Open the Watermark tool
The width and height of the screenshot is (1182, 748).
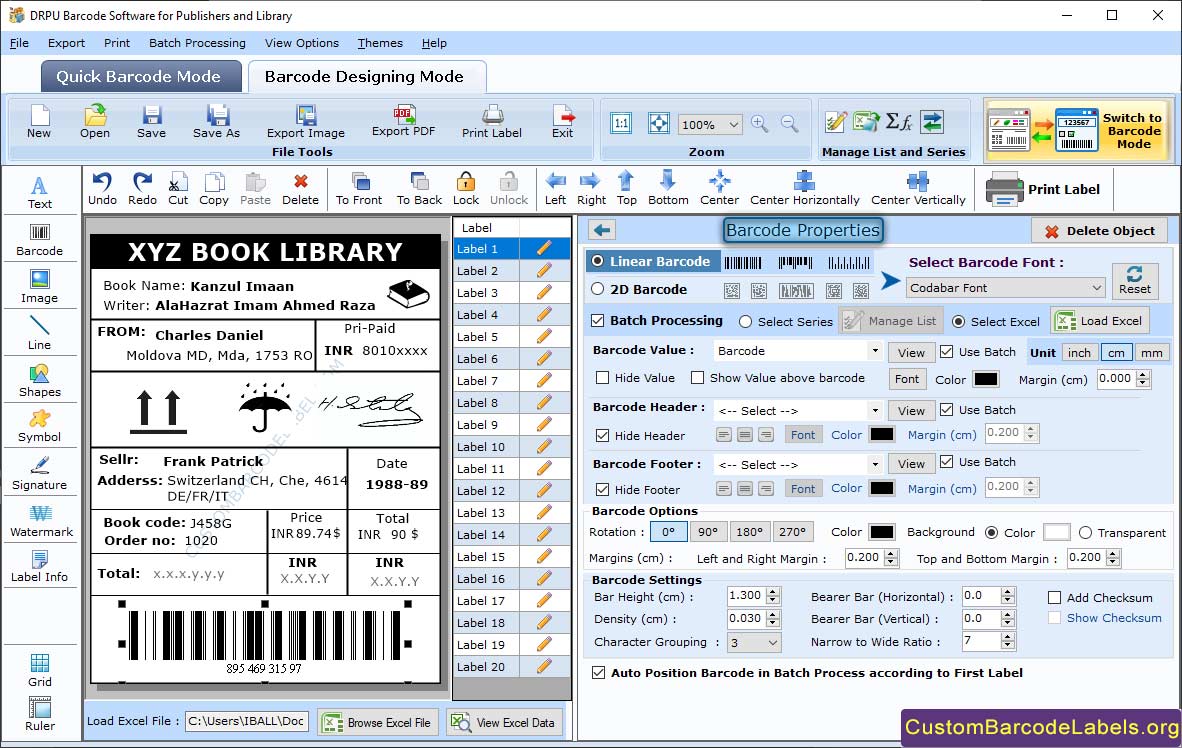pos(41,521)
